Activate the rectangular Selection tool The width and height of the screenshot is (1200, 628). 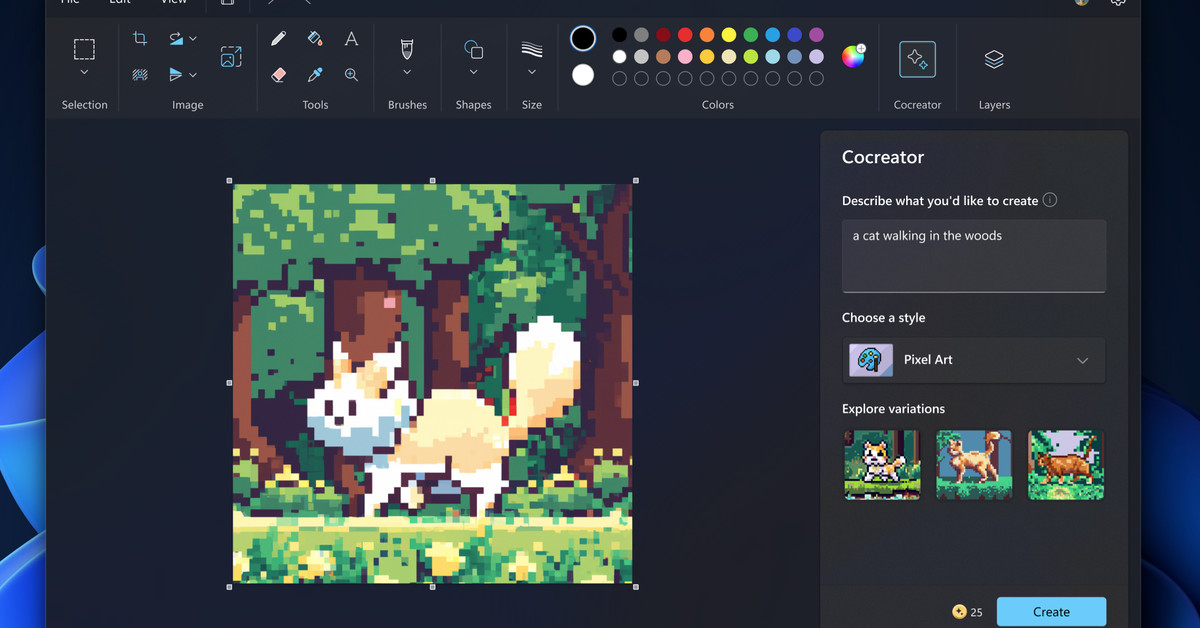[84, 50]
